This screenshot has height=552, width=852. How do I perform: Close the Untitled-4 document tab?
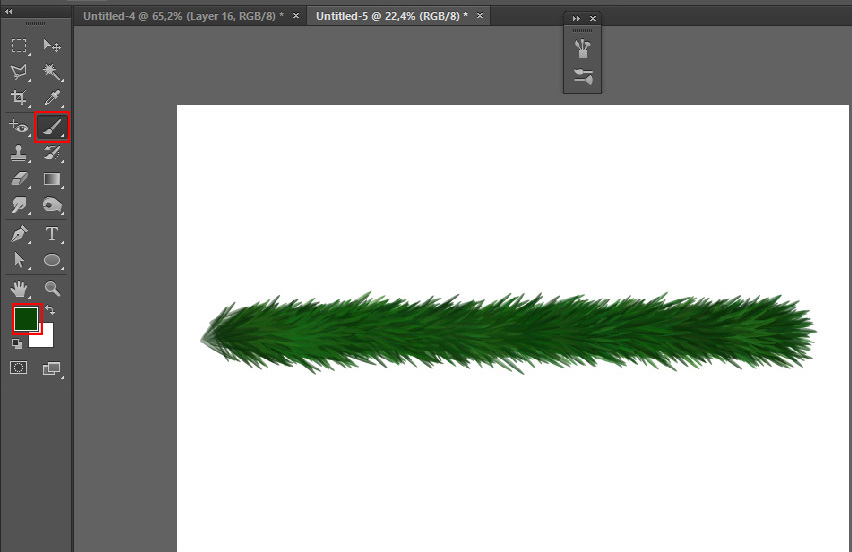point(295,16)
